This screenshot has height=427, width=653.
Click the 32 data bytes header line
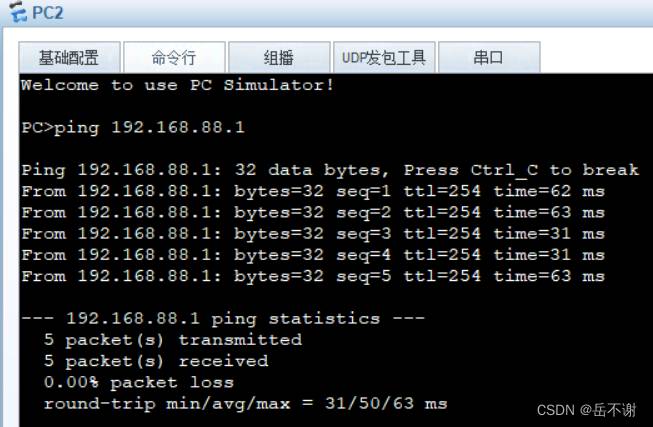point(330,170)
